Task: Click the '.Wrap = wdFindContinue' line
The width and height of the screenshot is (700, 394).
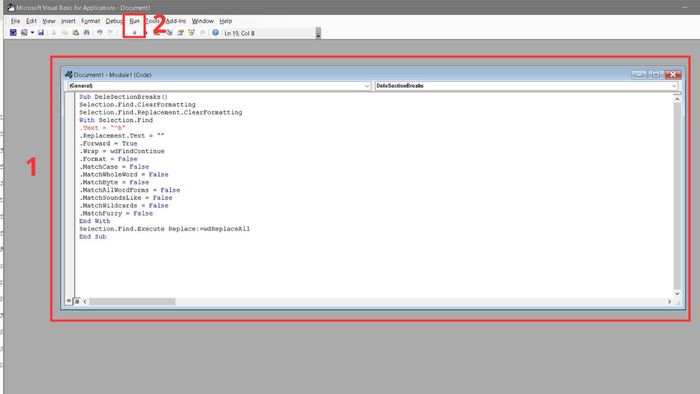Action: tap(122, 151)
